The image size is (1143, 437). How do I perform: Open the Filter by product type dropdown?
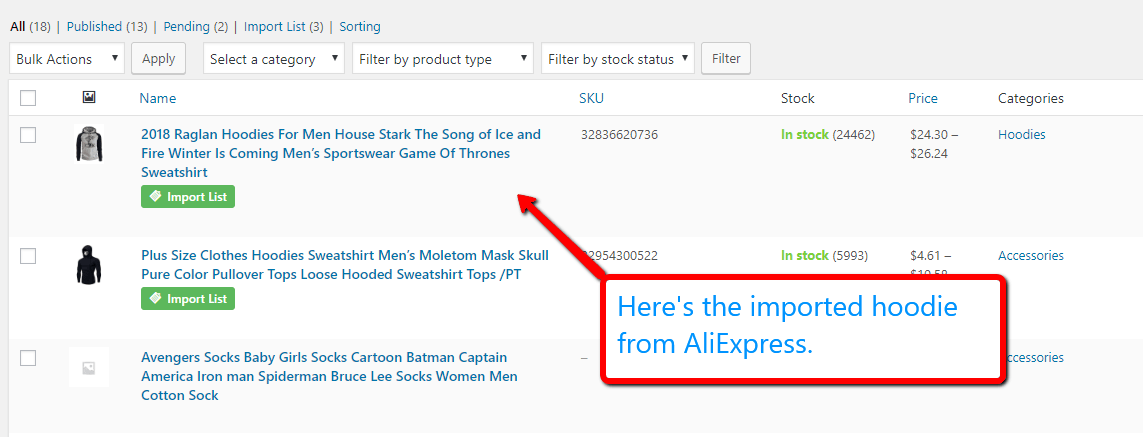click(443, 59)
